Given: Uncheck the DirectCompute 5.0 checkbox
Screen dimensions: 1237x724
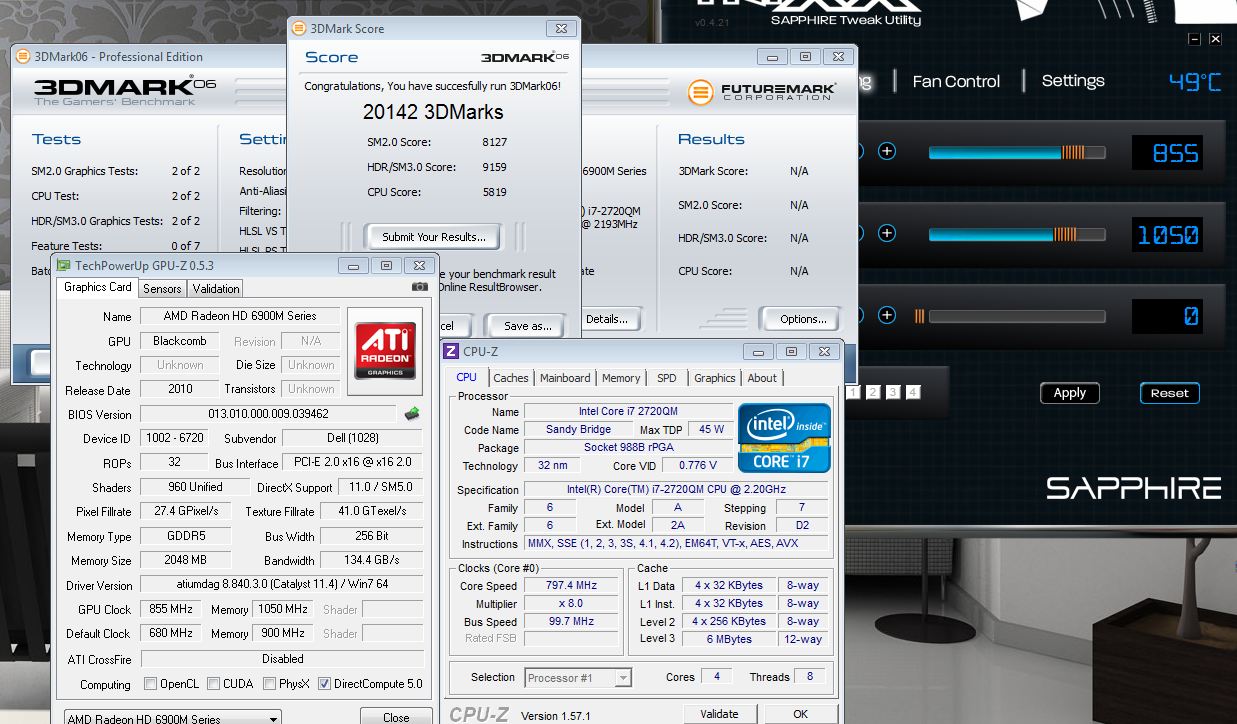Looking at the screenshot, I should pos(324,684).
